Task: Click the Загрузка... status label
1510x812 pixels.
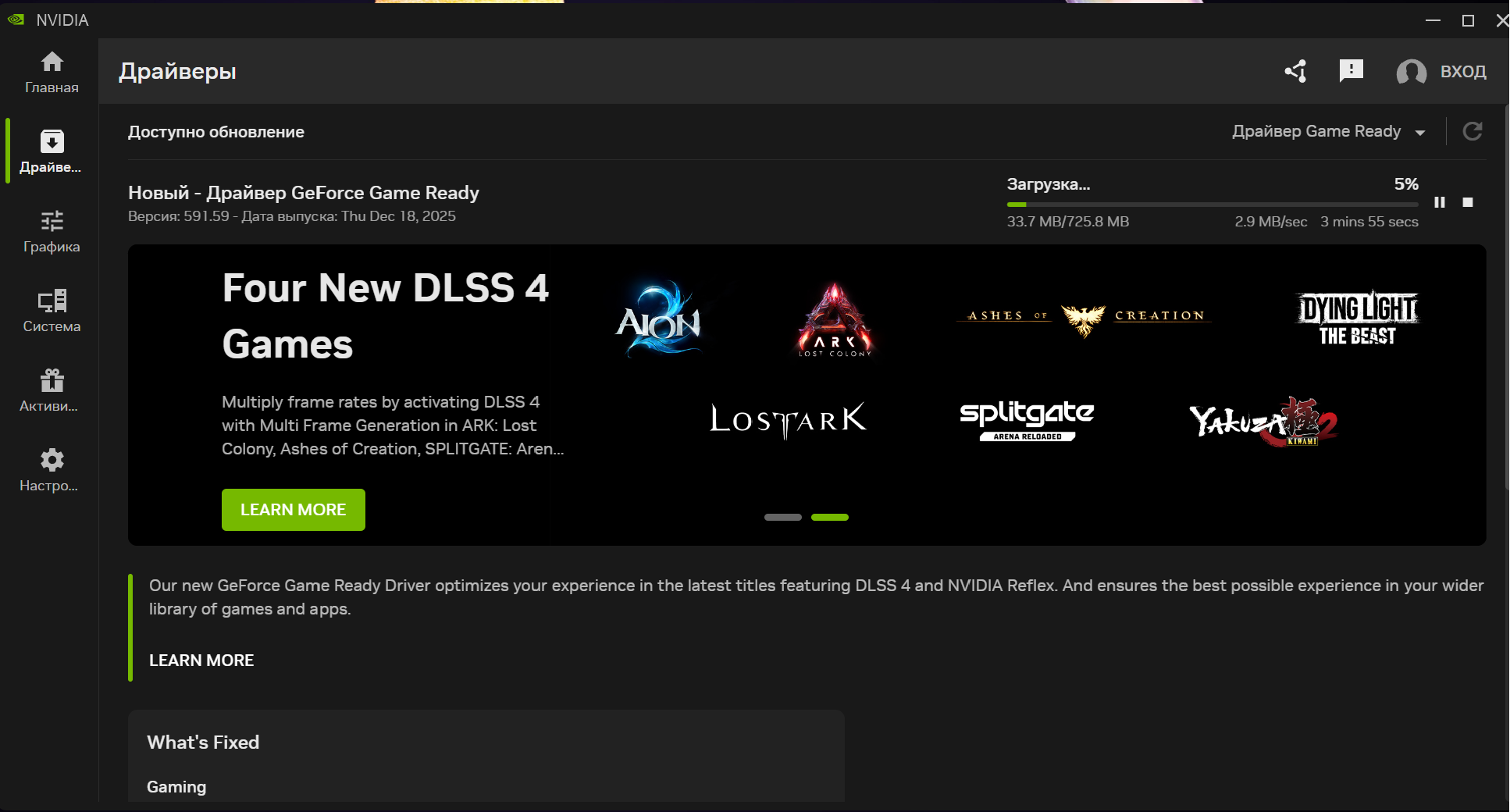Action: point(1049,185)
